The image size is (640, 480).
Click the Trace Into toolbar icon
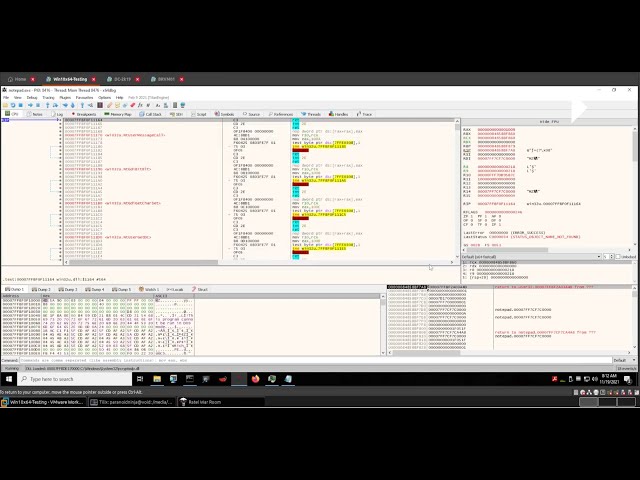[65, 105]
